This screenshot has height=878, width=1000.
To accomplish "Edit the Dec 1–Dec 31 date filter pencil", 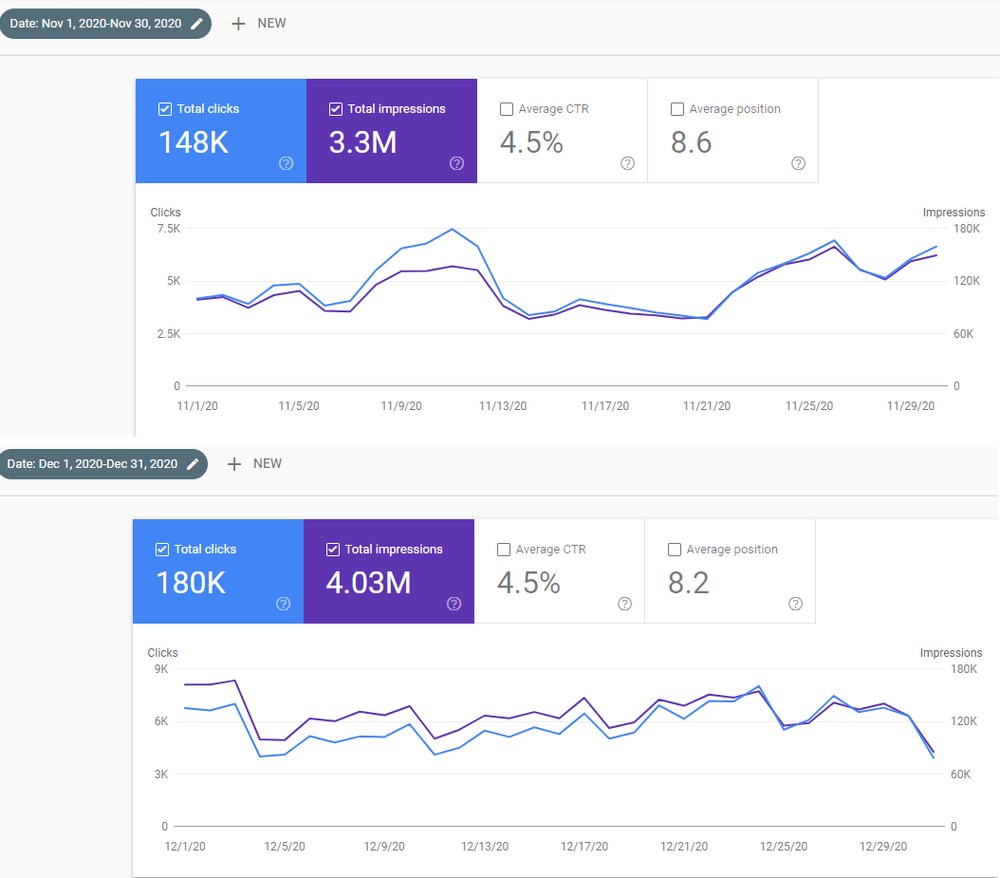I will tap(193, 464).
